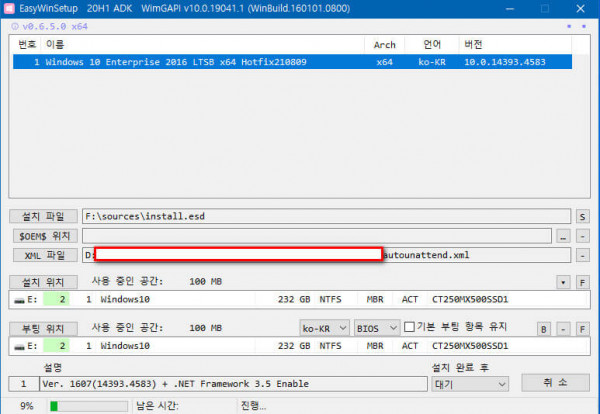Click the 10.0.14393.4583 version cell
Viewport: 600px width, 414px height.
point(505,62)
